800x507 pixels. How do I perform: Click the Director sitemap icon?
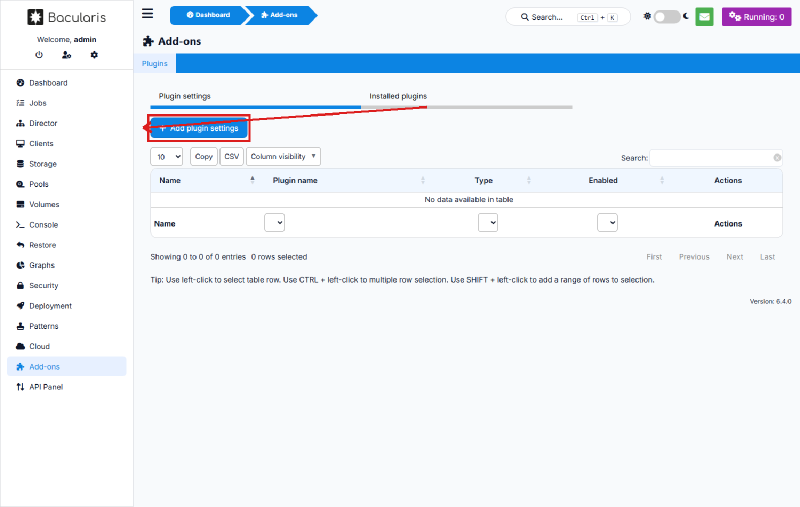point(20,123)
